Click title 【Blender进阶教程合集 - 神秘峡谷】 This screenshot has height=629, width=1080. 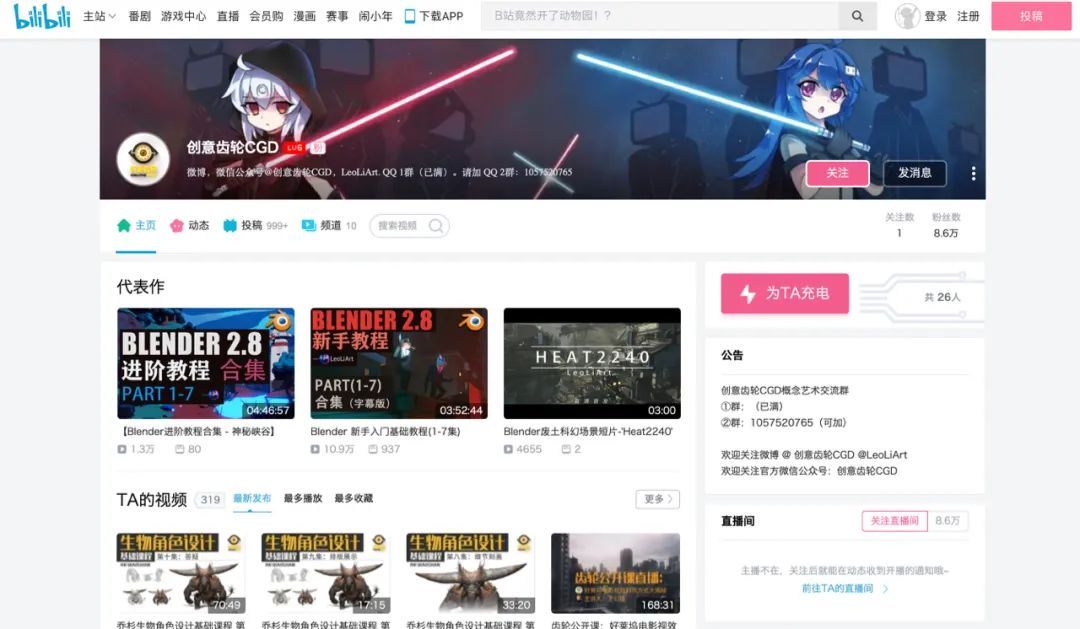[198, 431]
